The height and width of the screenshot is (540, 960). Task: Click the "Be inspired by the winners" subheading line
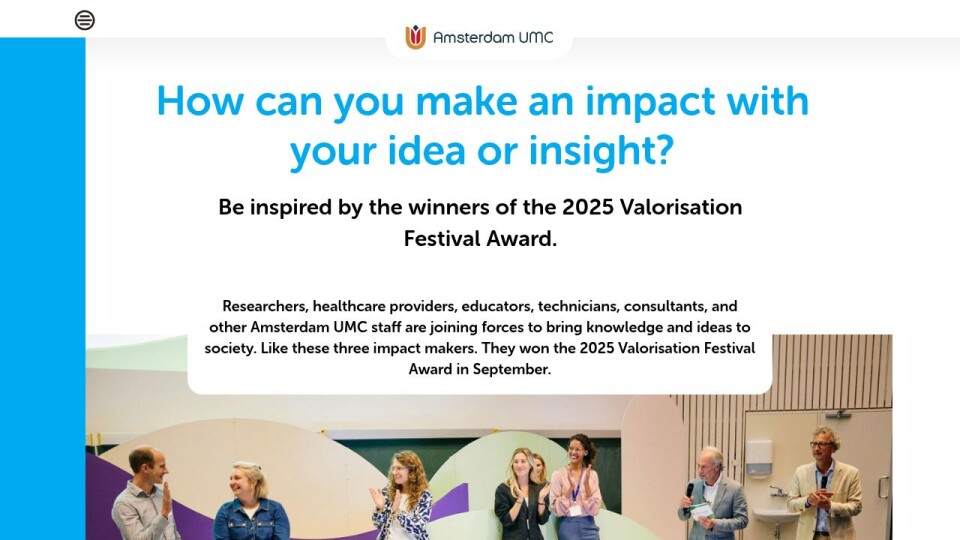click(x=480, y=207)
